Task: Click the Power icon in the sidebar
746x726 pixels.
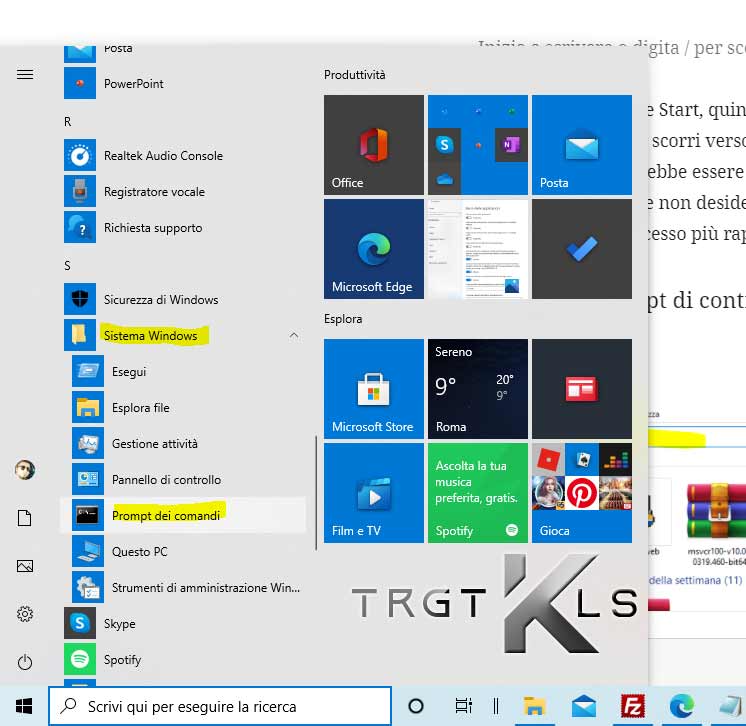Action: (25, 662)
